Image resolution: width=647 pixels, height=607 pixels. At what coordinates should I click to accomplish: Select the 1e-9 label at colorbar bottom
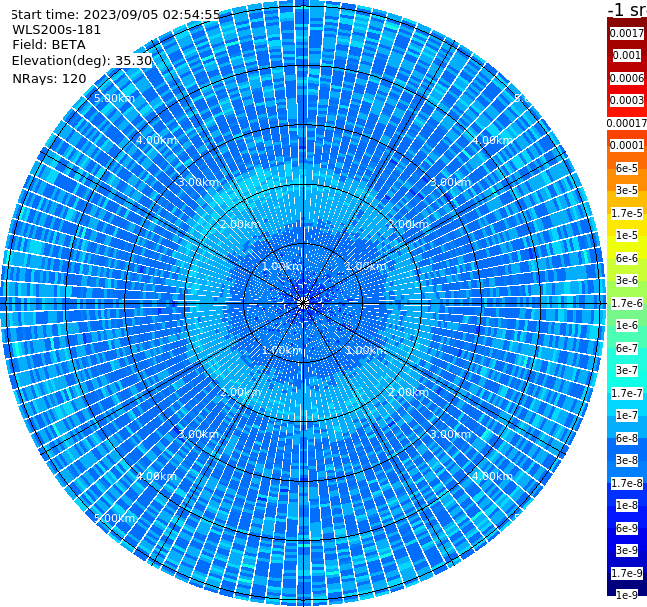(x=627, y=595)
